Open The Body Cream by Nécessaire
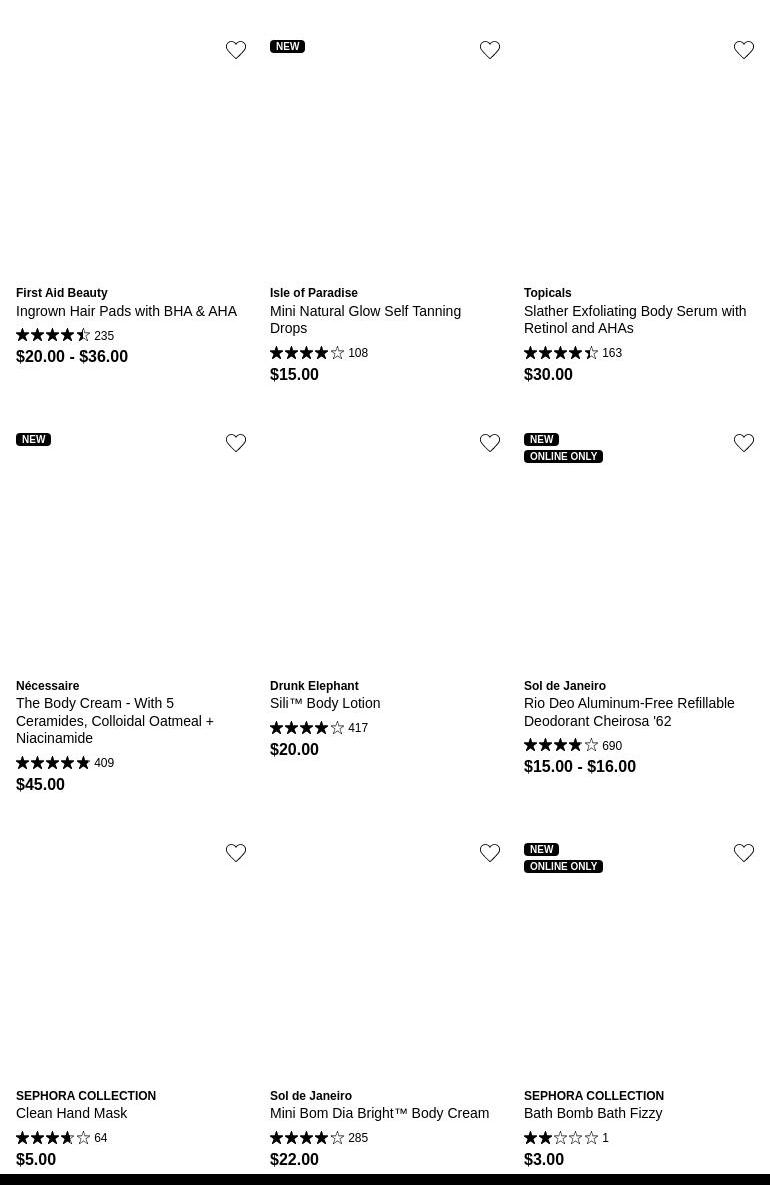 pos(115,720)
